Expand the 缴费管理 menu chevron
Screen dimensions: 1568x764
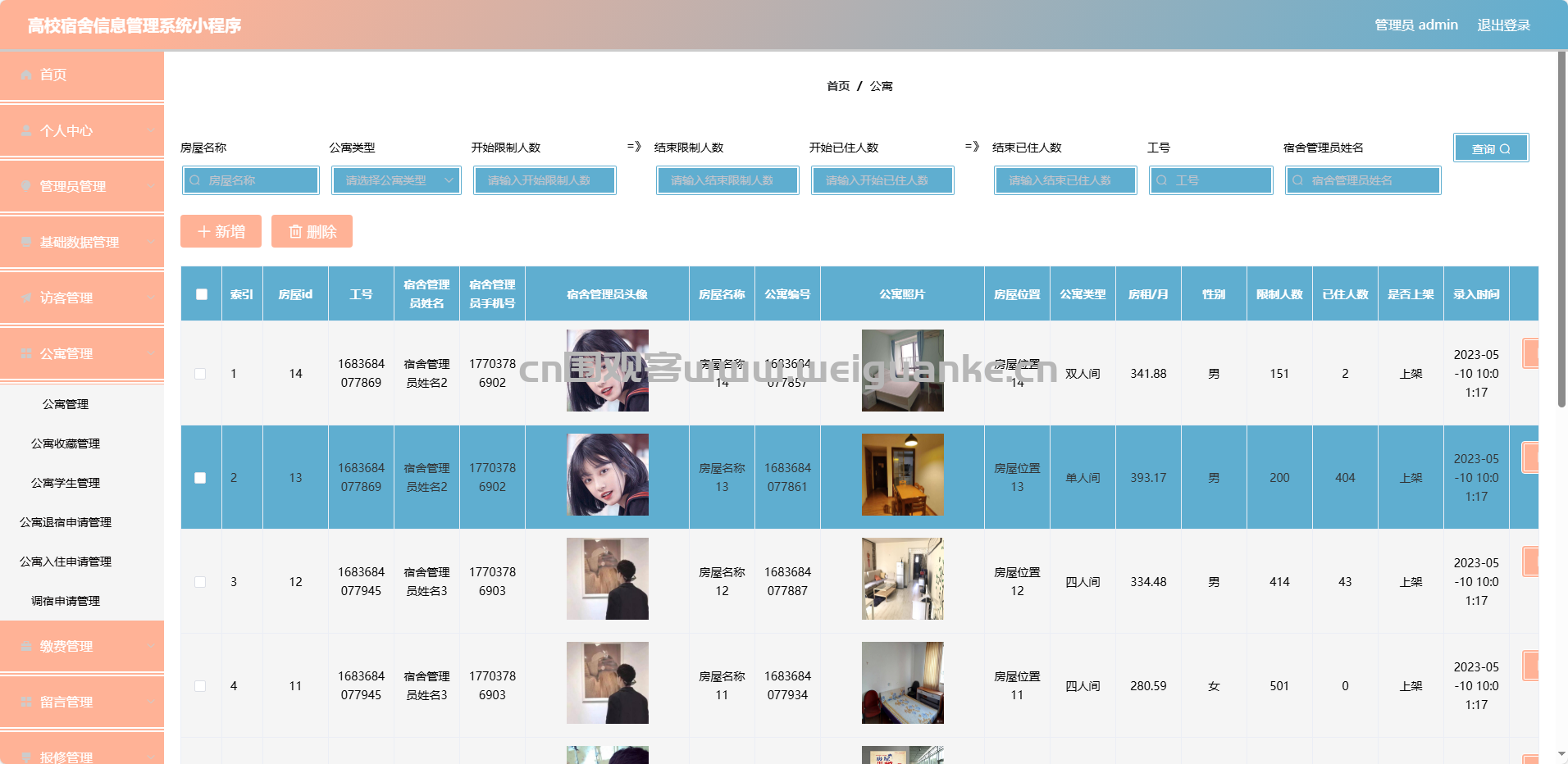pyautogui.click(x=151, y=646)
